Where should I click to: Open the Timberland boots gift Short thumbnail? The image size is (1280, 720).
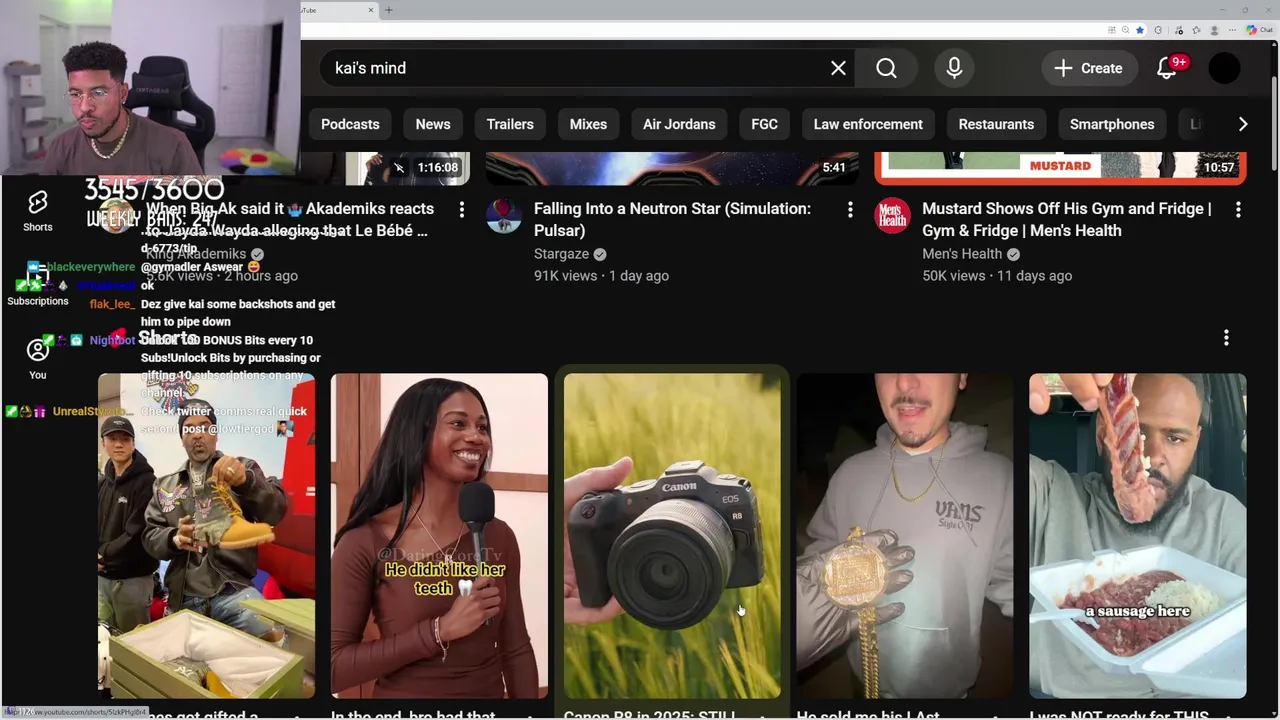tap(206, 536)
